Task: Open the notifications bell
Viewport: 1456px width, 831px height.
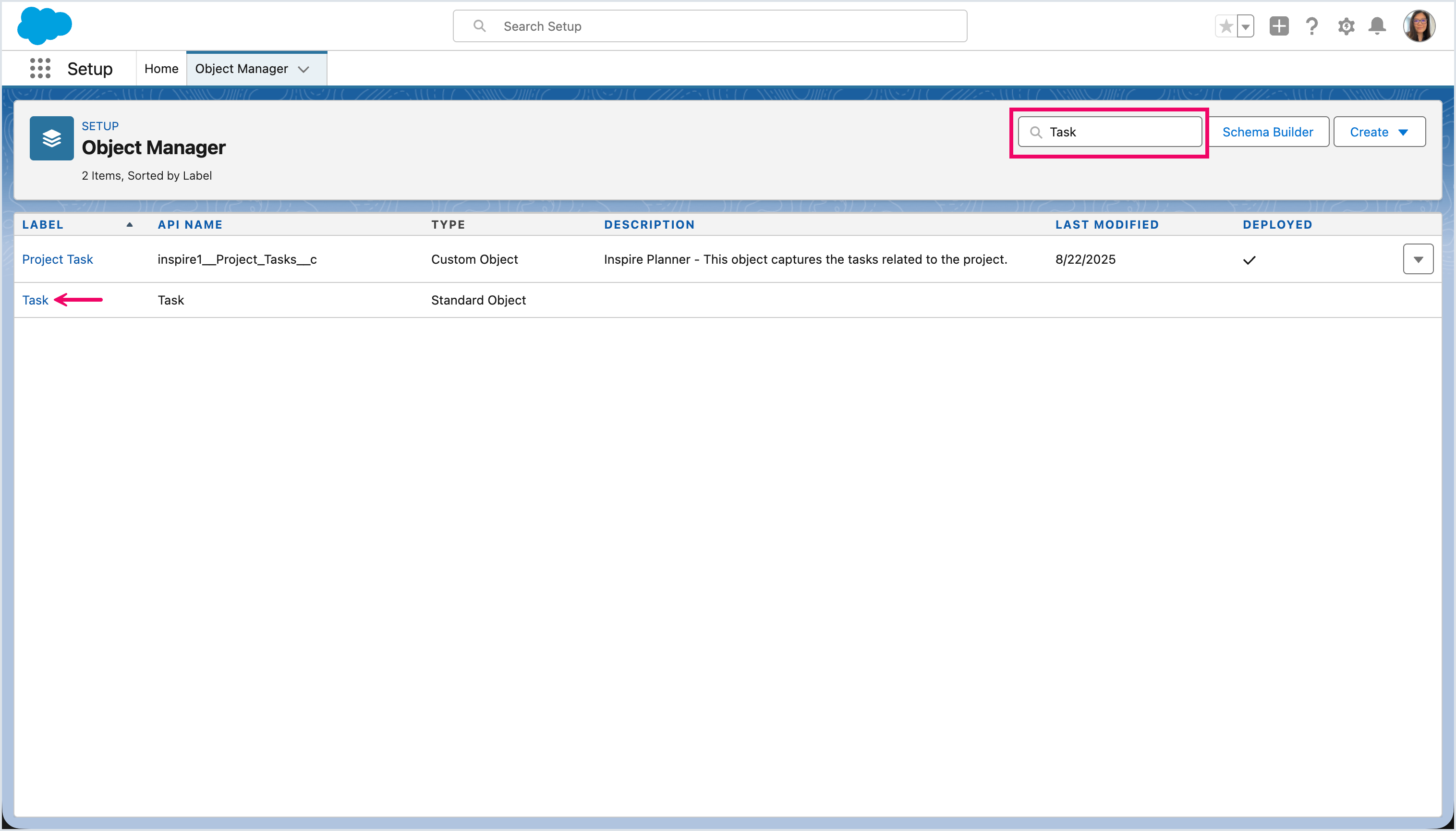Action: pyautogui.click(x=1377, y=26)
